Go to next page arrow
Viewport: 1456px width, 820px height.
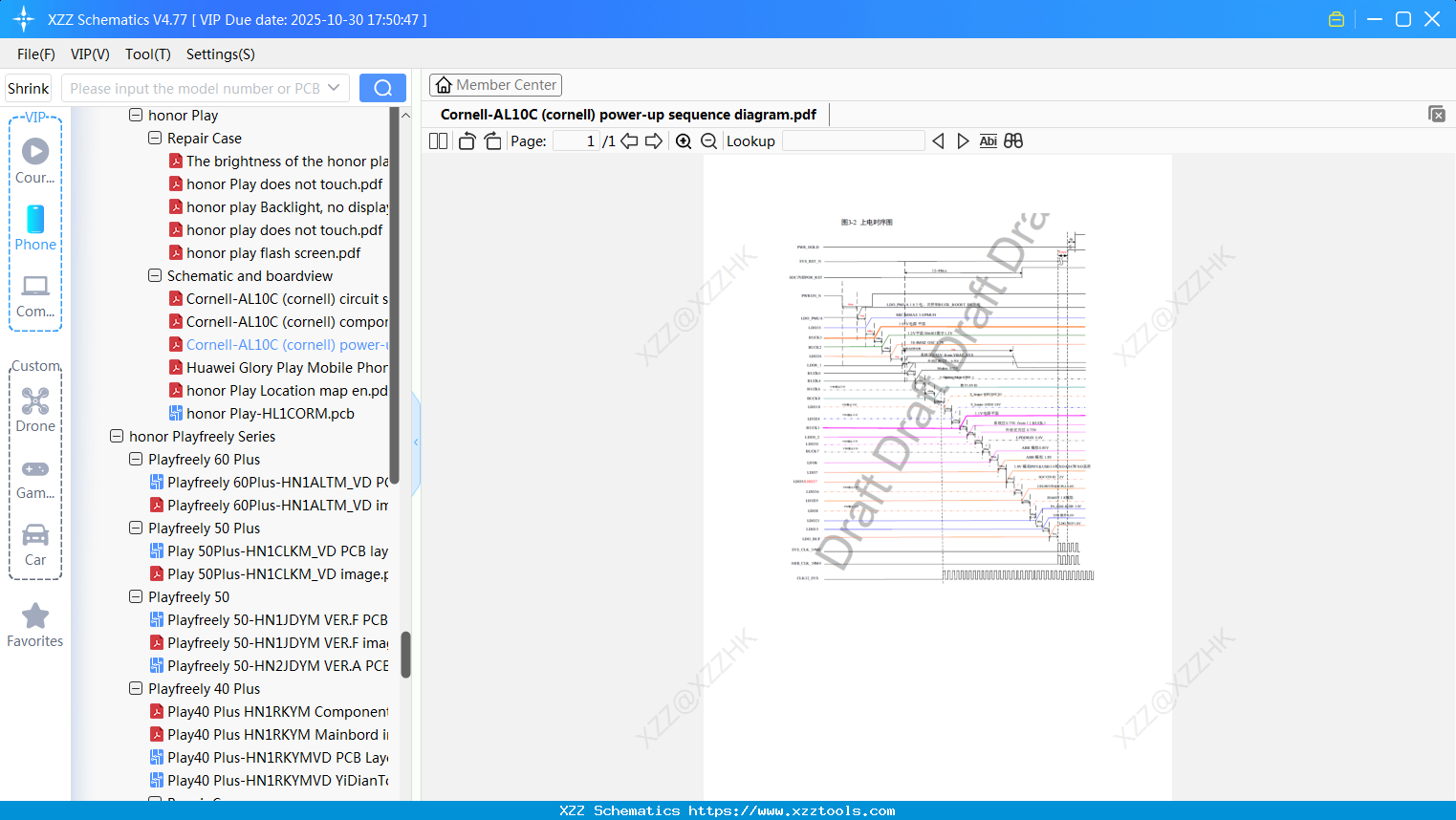(654, 141)
